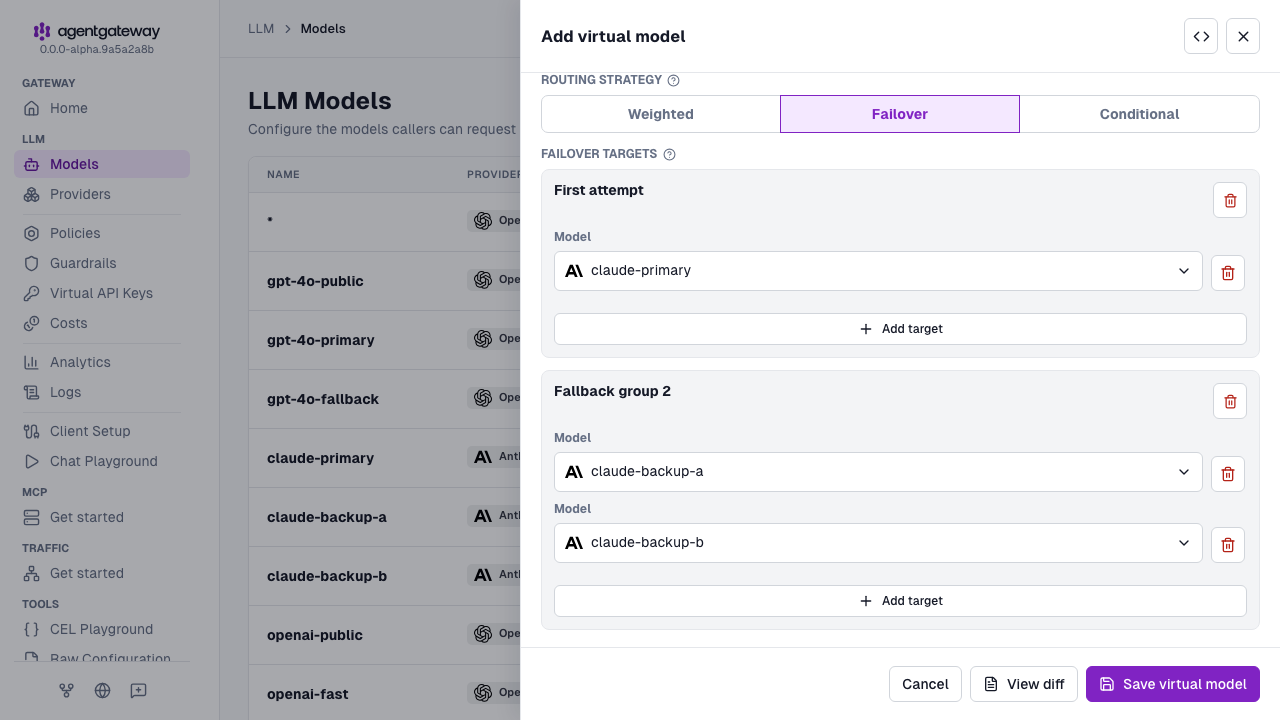Click the Chat Playground play icon
Viewport: 1280px width, 720px height.
pyautogui.click(x=31, y=461)
